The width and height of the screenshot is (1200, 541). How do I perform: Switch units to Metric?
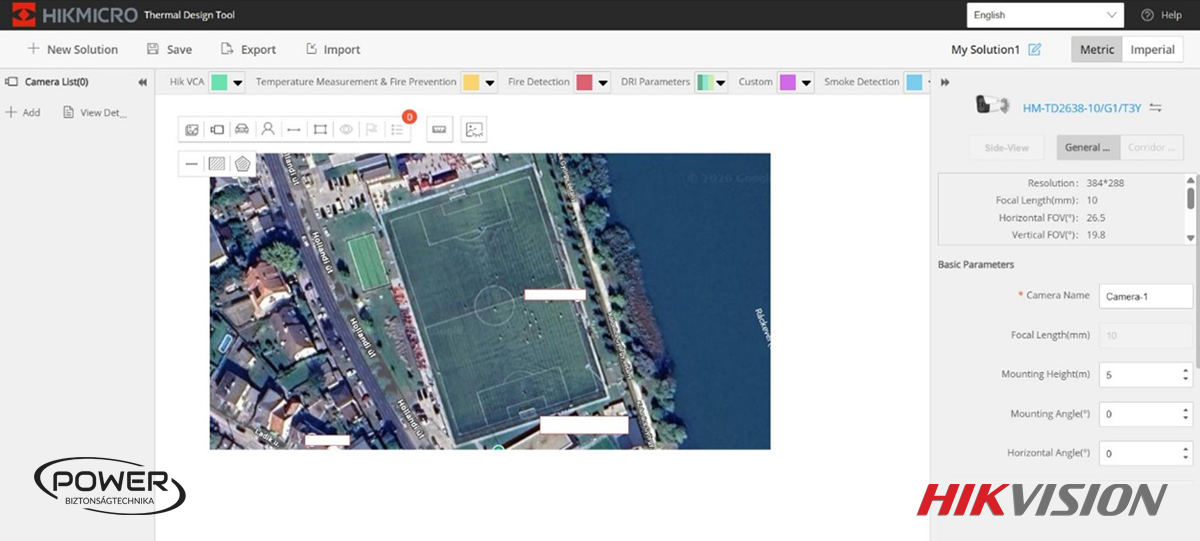1096,50
